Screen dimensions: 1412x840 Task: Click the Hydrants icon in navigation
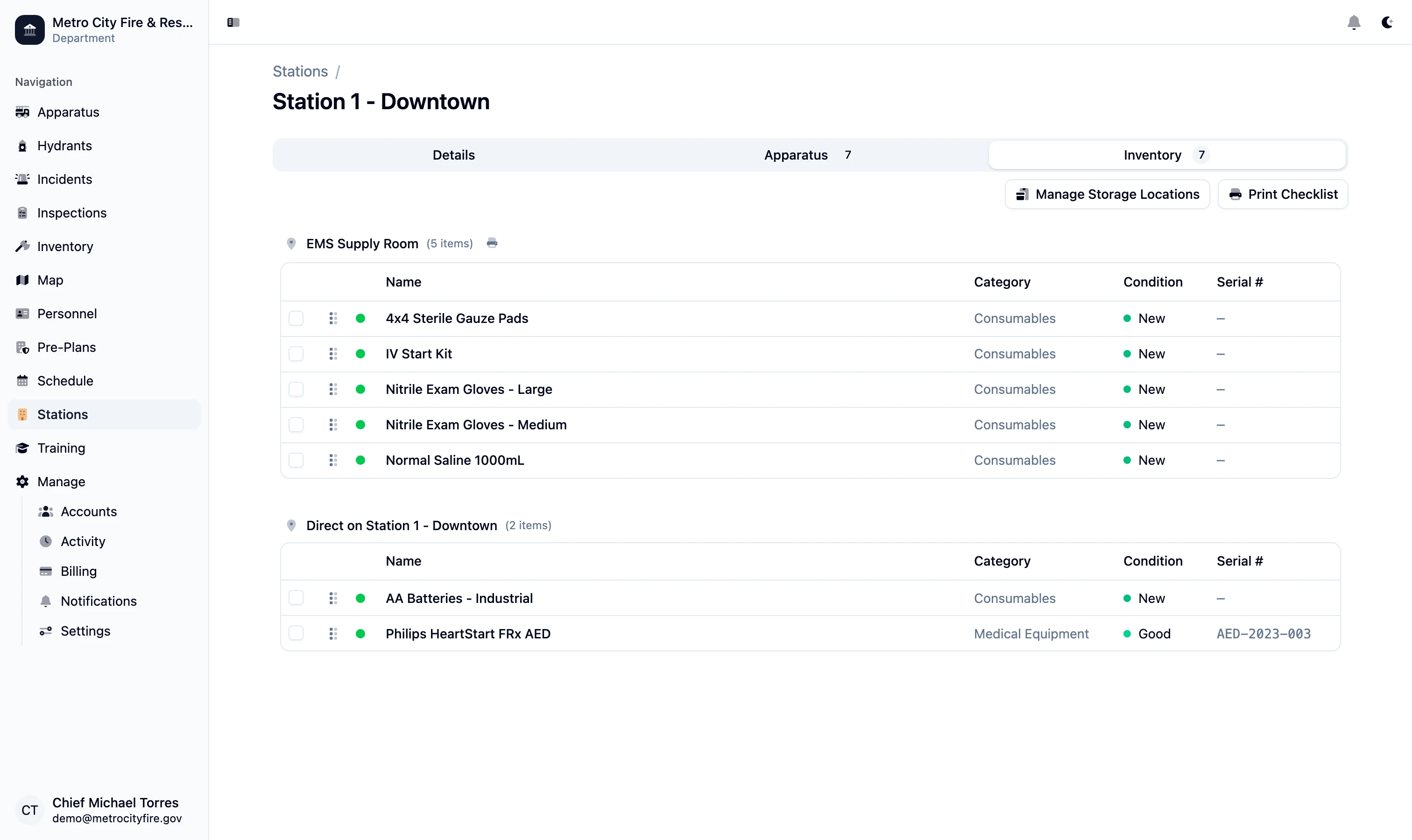click(23, 146)
